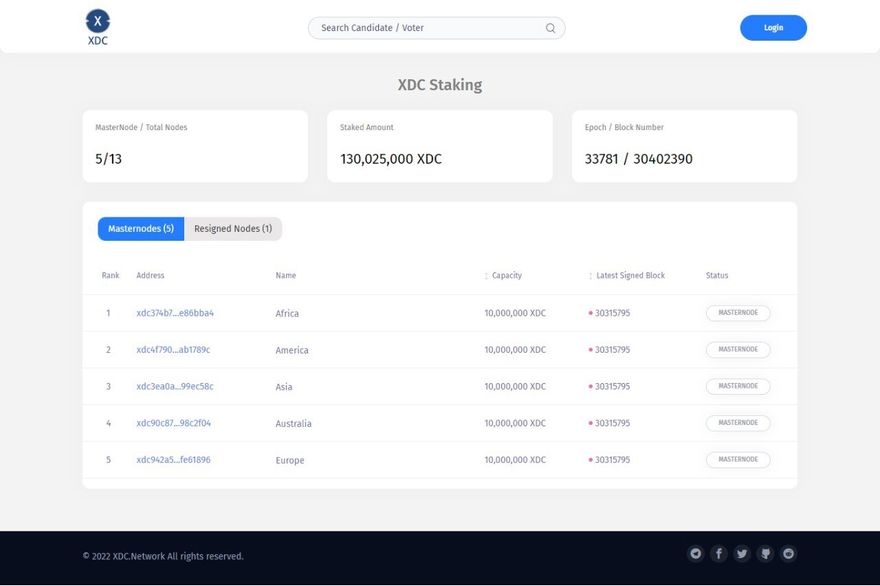Viewport: 880px width, 586px height.
Task: Open the Telegram link in footer
Action: pyautogui.click(x=695, y=554)
